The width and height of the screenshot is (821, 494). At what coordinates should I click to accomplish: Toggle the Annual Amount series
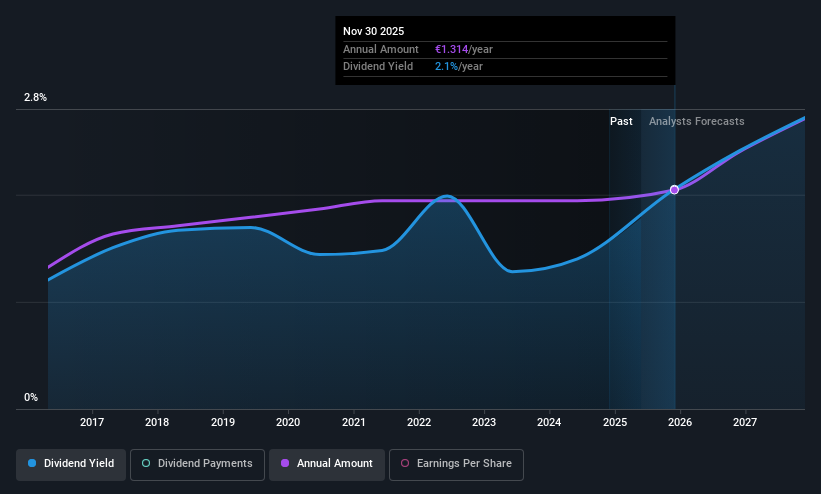pos(327,464)
